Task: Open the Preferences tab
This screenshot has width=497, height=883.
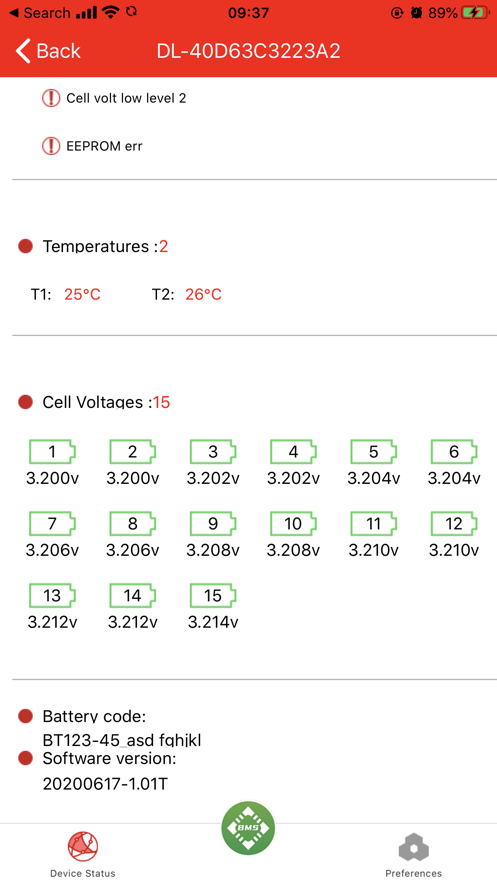Action: (x=414, y=855)
